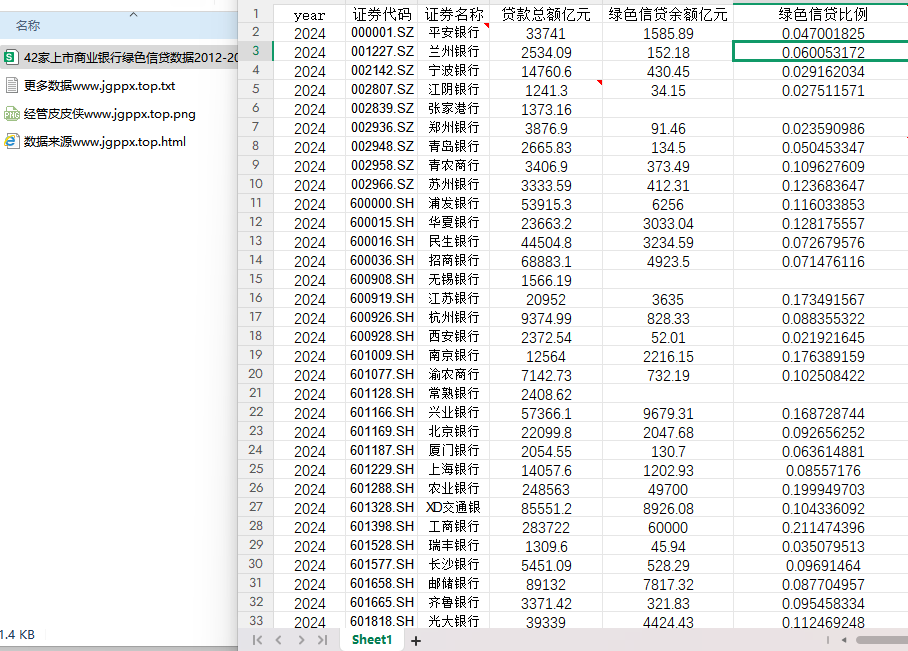Click the 苏州银行 cell
908x651 pixels.
(453, 185)
